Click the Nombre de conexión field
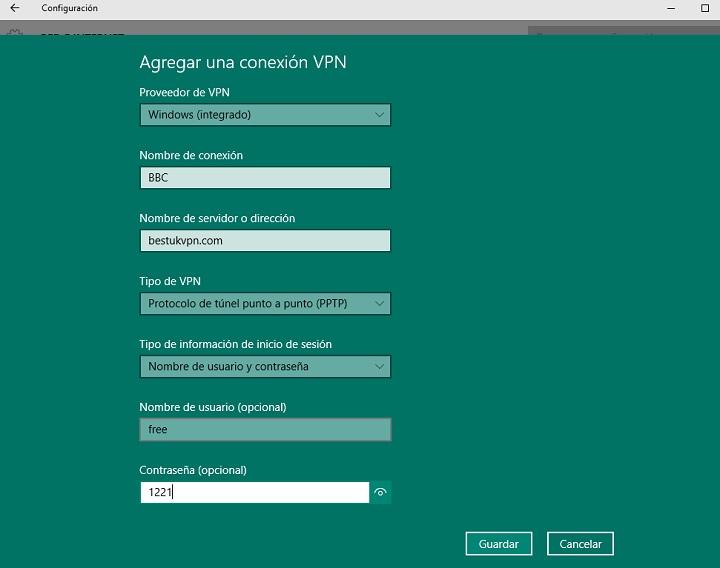Screen dimensions: 720x568 coord(265,178)
